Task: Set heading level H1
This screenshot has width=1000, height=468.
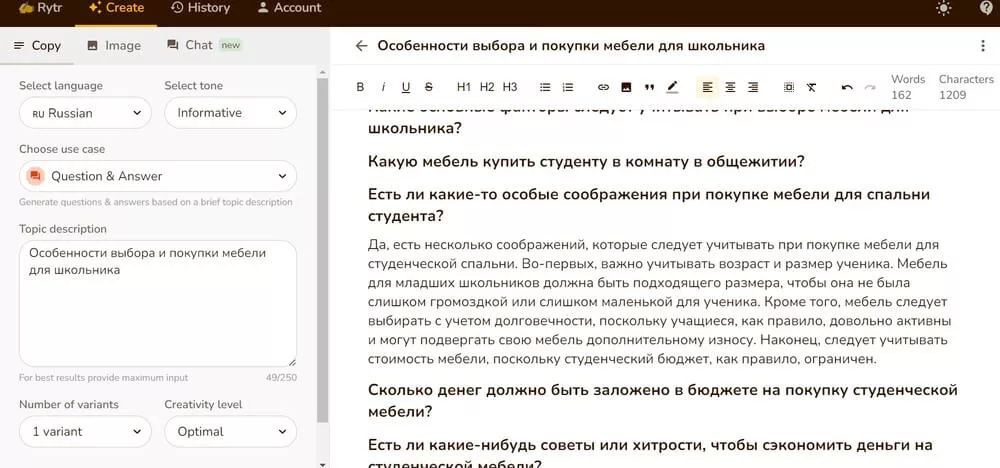Action: point(464,87)
